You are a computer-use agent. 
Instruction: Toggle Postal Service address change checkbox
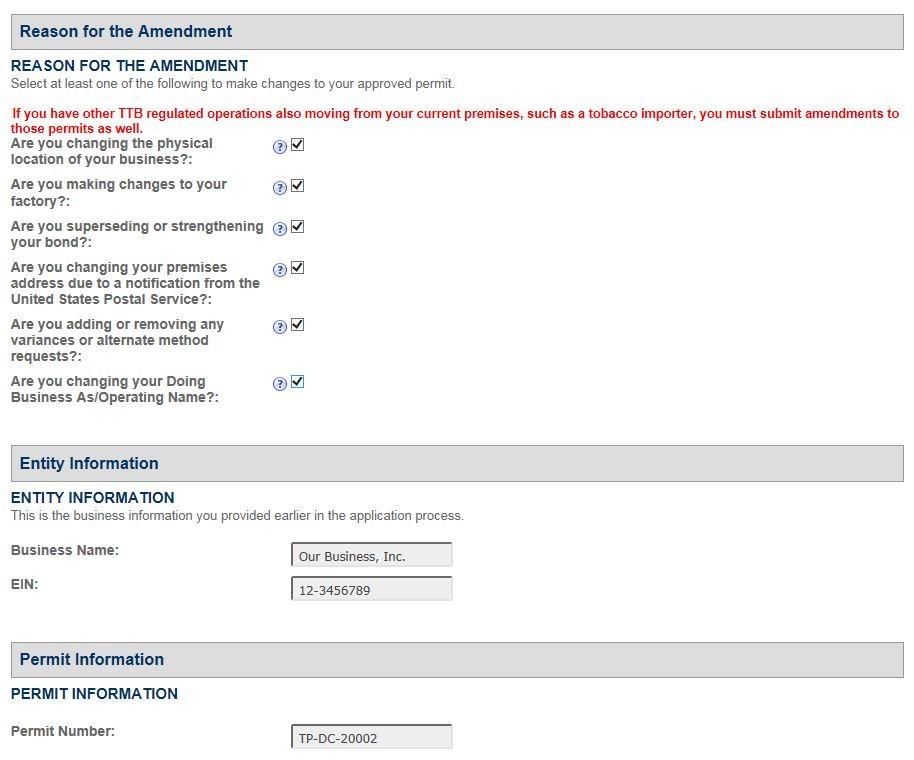click(x=297, y=268)
